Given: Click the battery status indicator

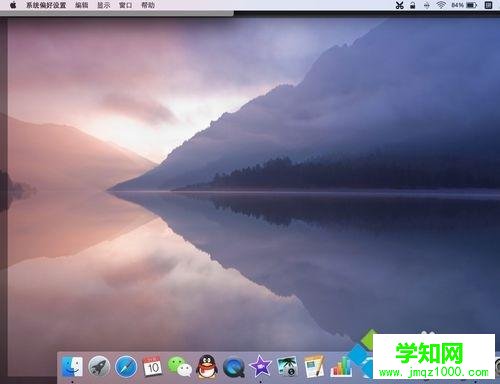Looking at the screenshot, I should pos(472,5).
